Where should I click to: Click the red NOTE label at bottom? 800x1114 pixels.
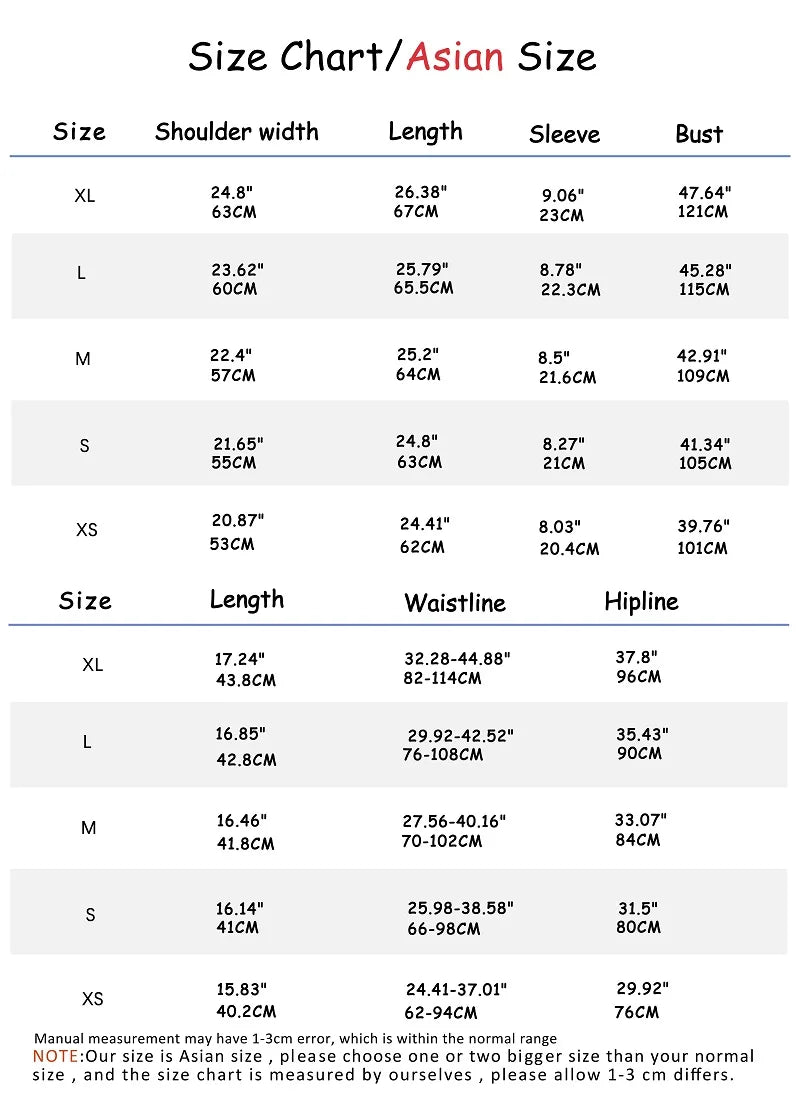(x=55, y=1056)
